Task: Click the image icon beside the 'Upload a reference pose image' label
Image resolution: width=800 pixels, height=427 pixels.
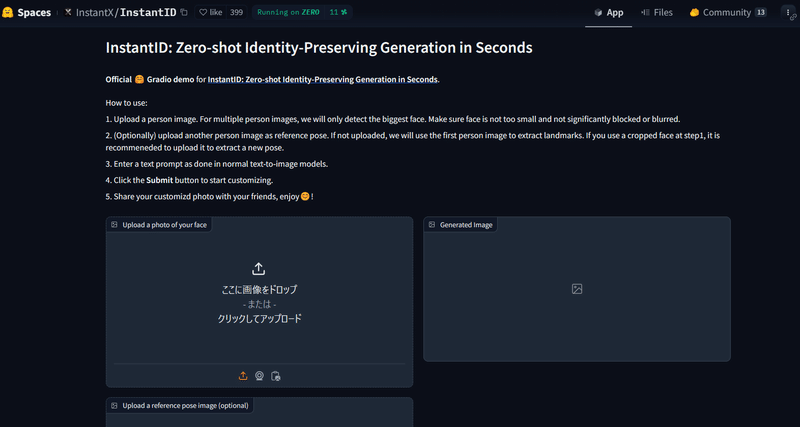Action: pos(115,405)
